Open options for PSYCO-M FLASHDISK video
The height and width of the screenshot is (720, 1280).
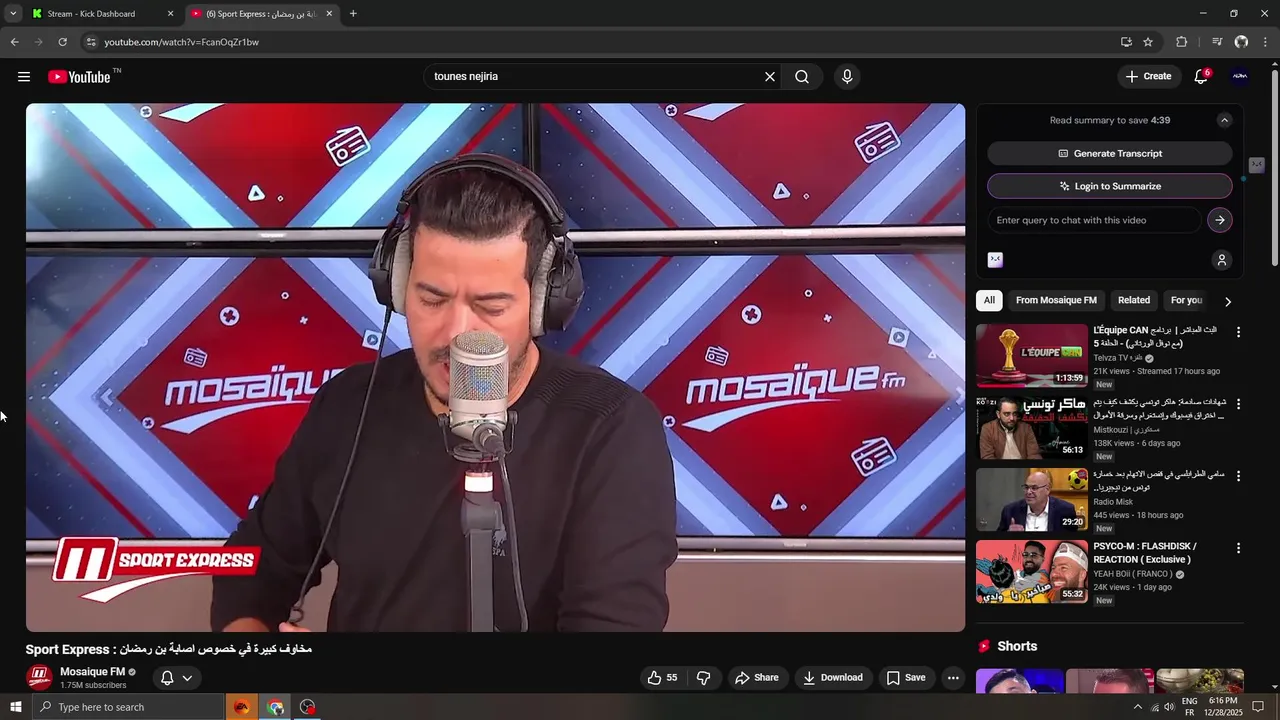pyautogui.click(x=1238, y=548)
